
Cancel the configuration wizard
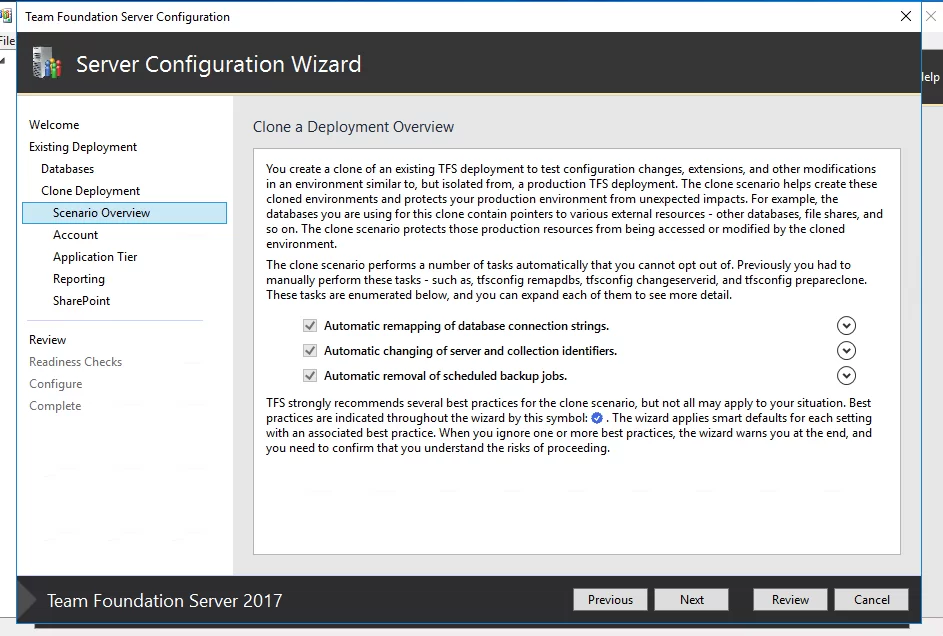[872, 600]
